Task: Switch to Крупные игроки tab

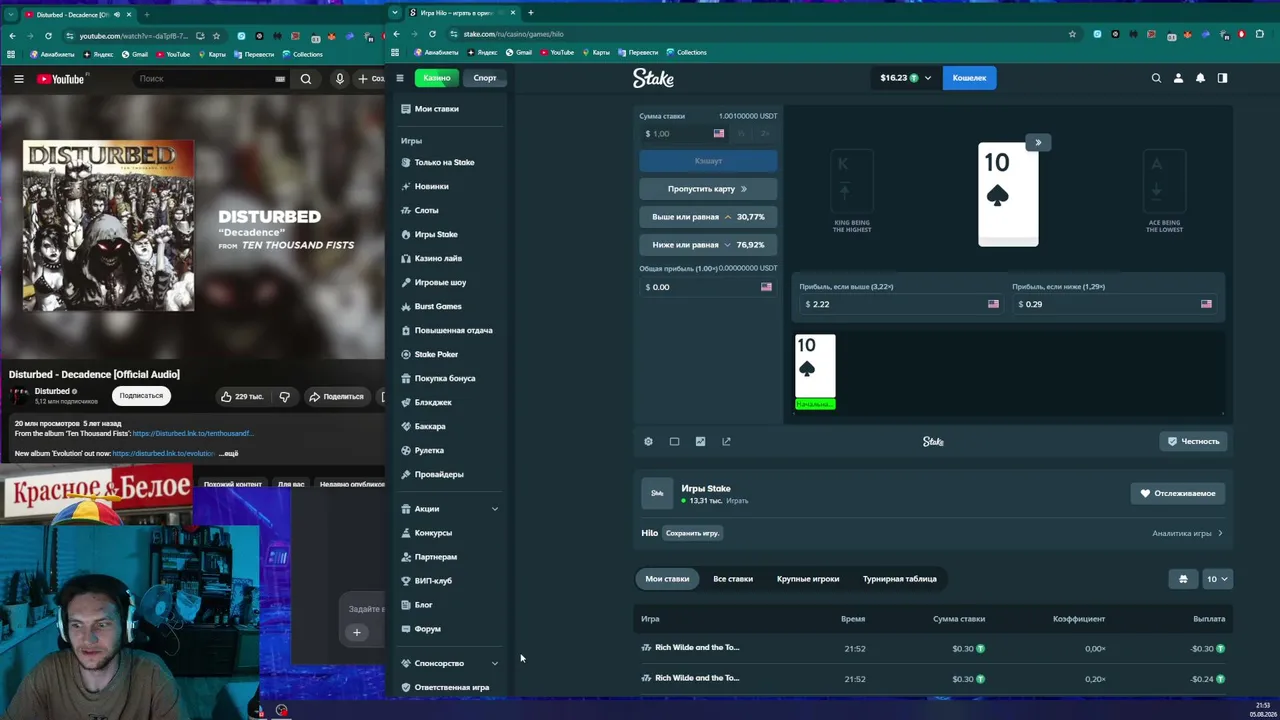Action: pos(808,579)
